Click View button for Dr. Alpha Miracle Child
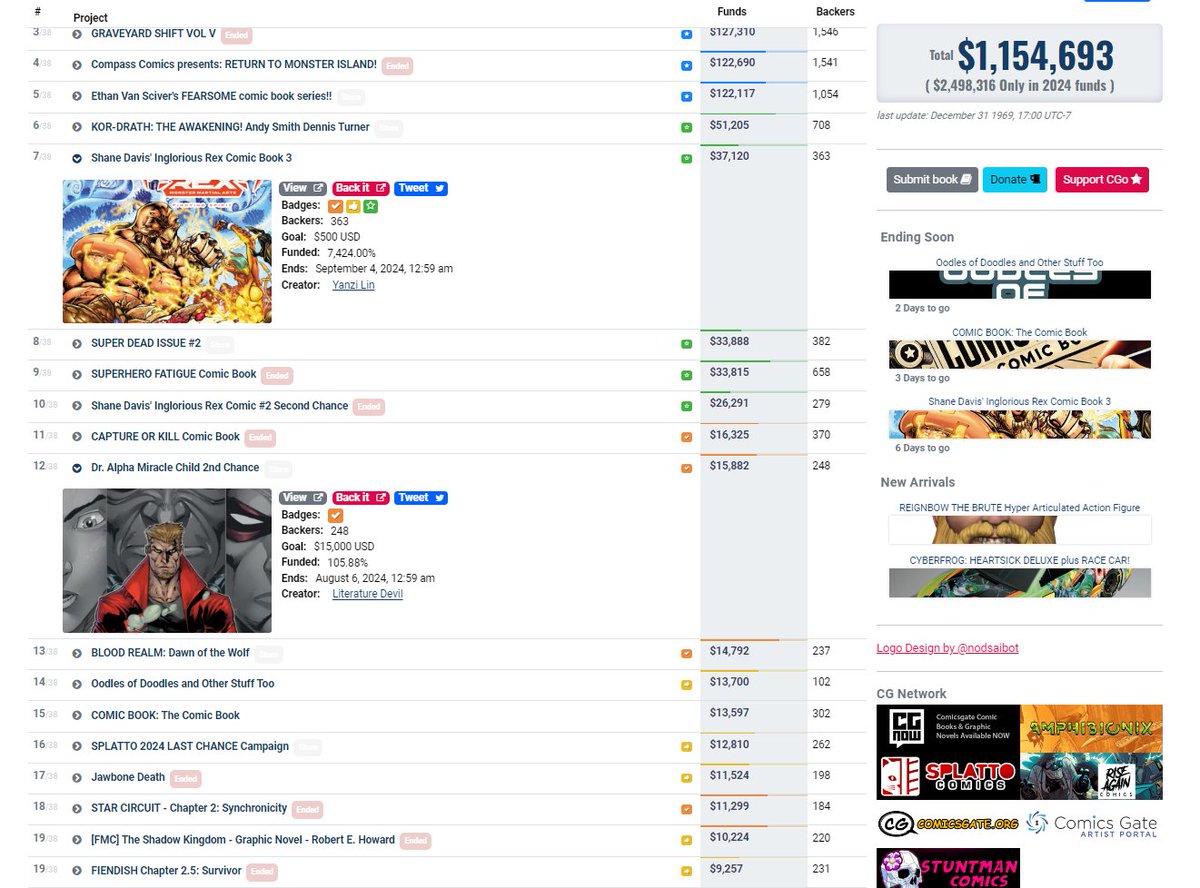The image size is (1200, 888). tap(303, 497)
